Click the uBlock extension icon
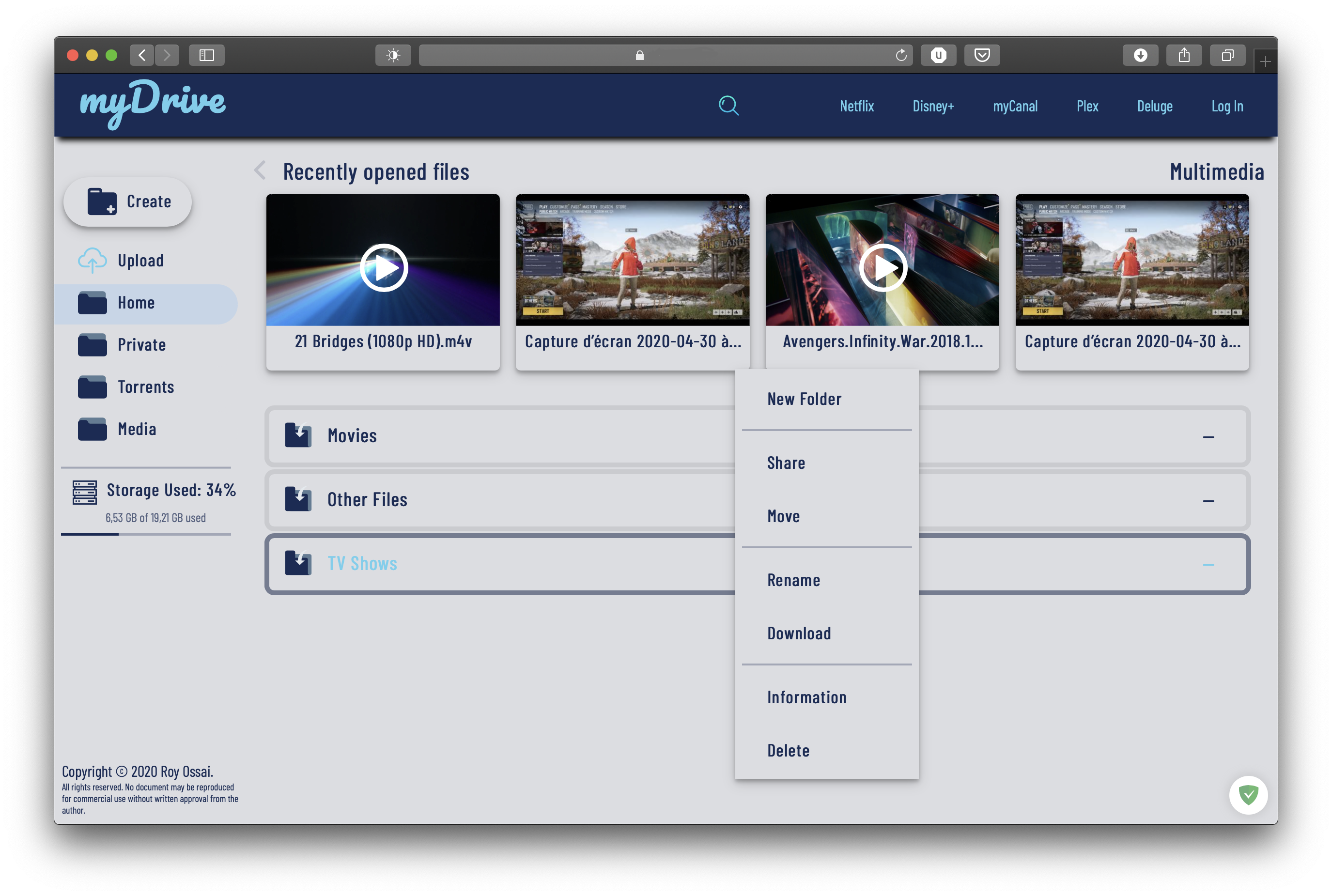The image size is (1332, 896). click(938, 55)
